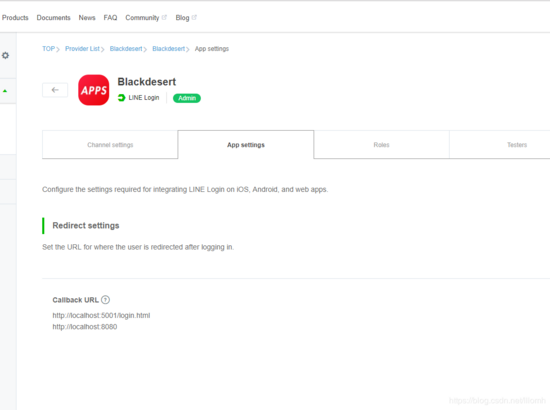Viewport: 550px width, 410px height.
Task: Click the Provider List breadcrumb link
Action: click(x=82, y=49)
